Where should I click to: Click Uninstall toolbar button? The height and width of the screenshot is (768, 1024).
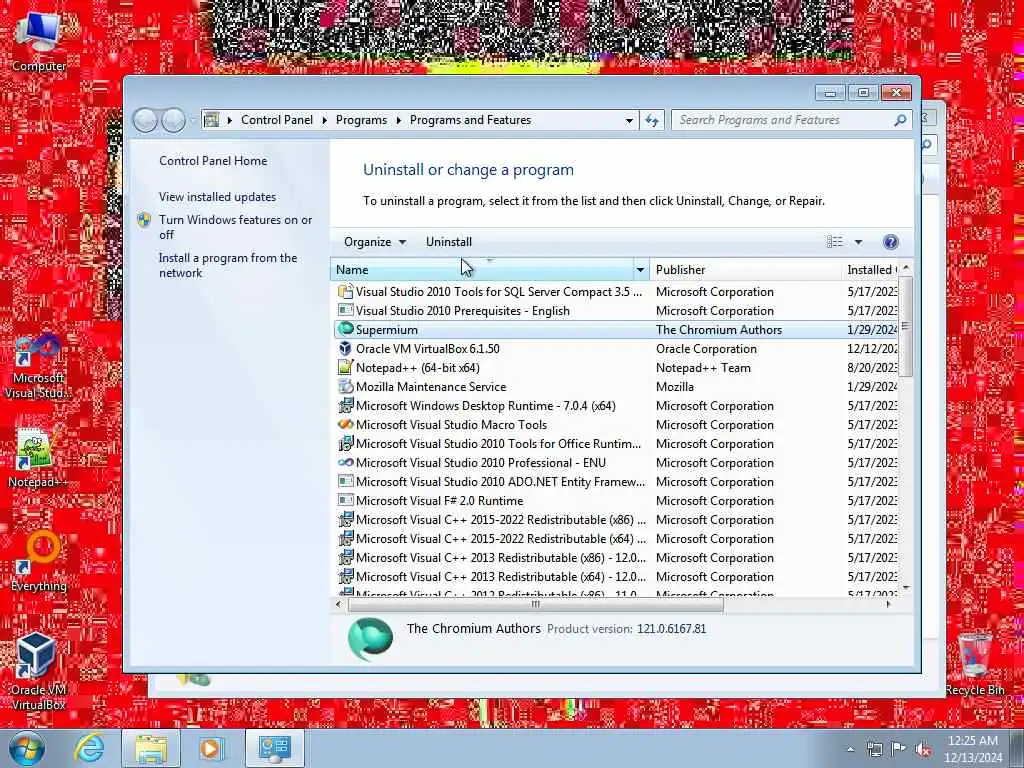[449, 242]
